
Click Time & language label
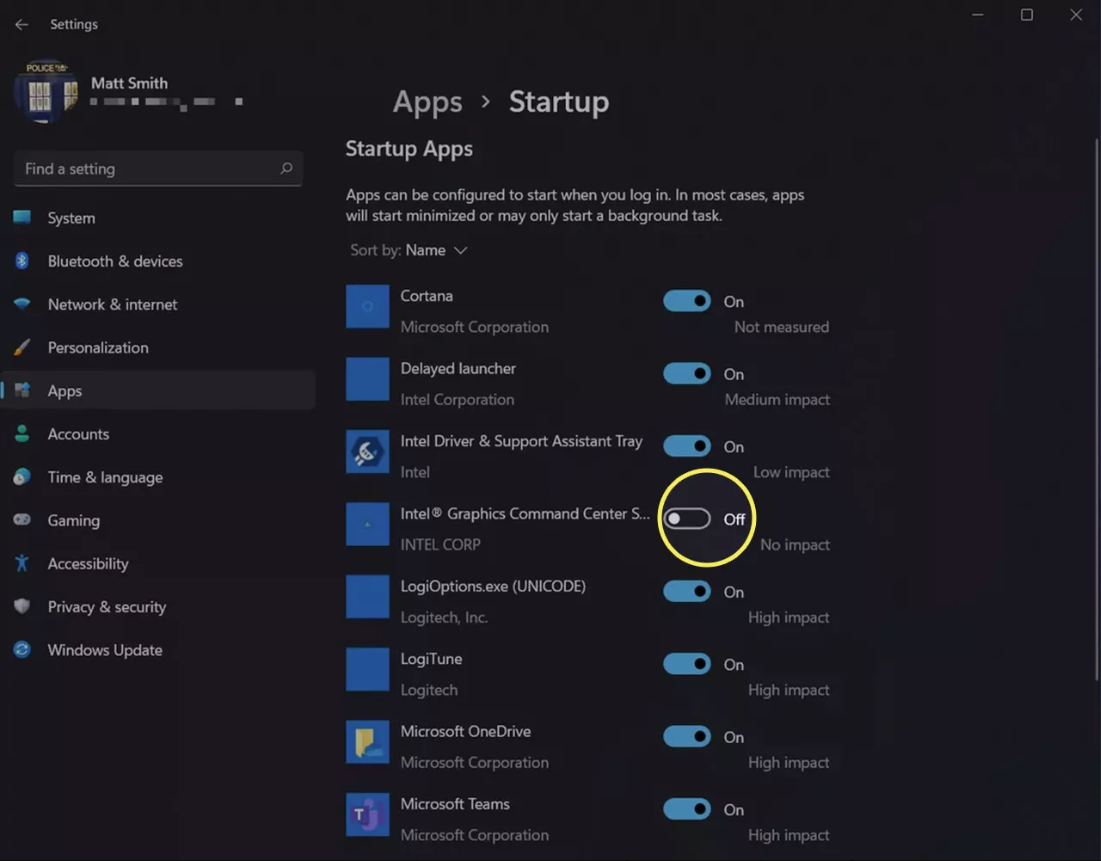tap(105, 478)
